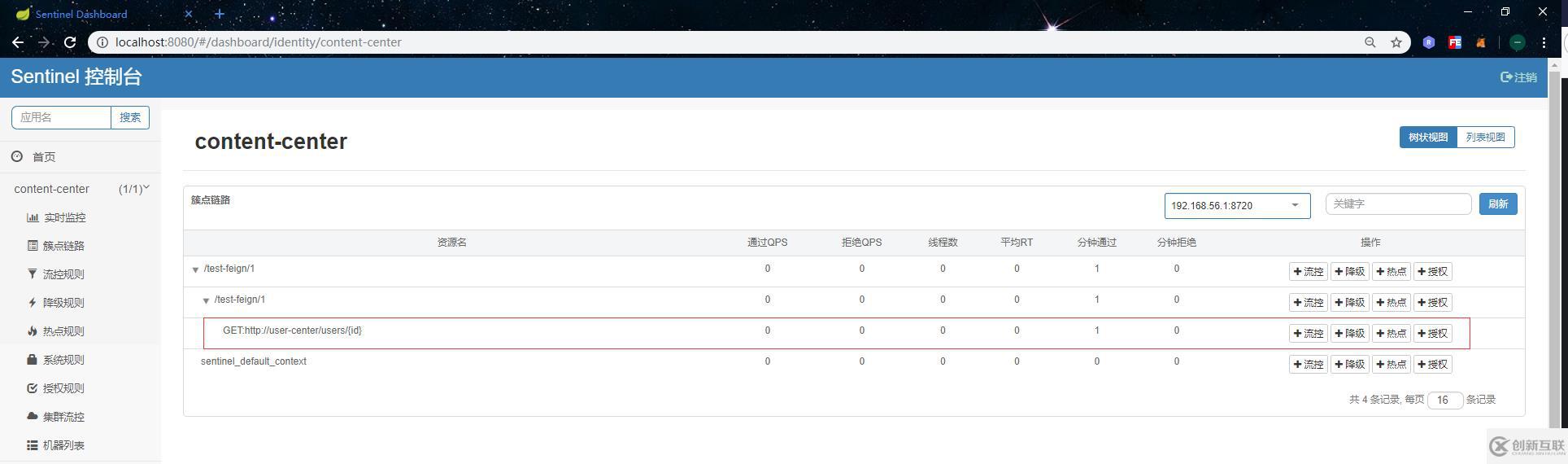Click the 拒绝QPS column header
This screenshot has width=1568, height=464.
(861, 243)
